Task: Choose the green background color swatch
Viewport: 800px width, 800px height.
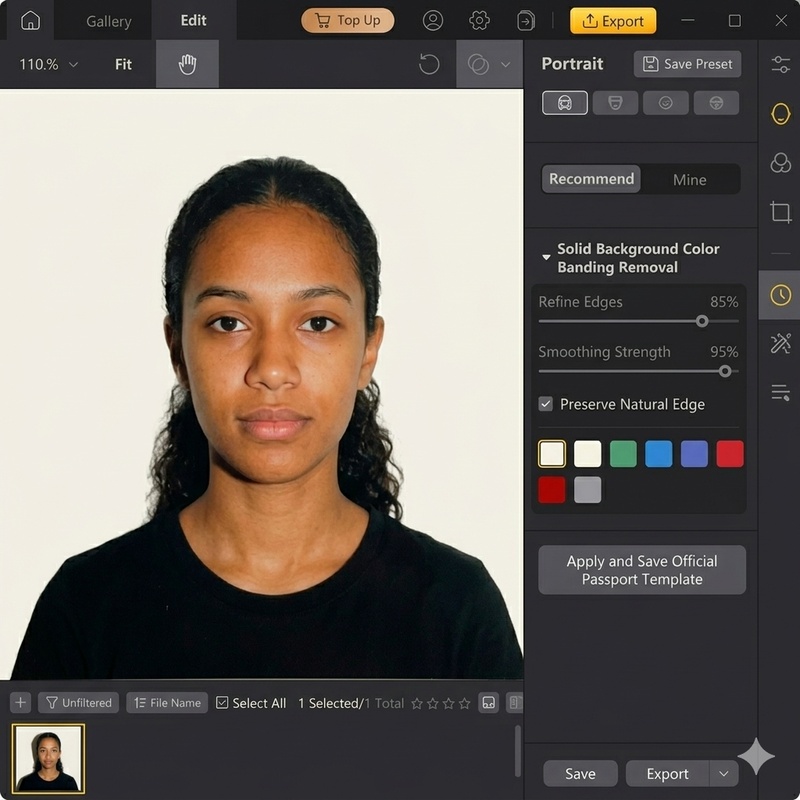Action: point(623,454)
